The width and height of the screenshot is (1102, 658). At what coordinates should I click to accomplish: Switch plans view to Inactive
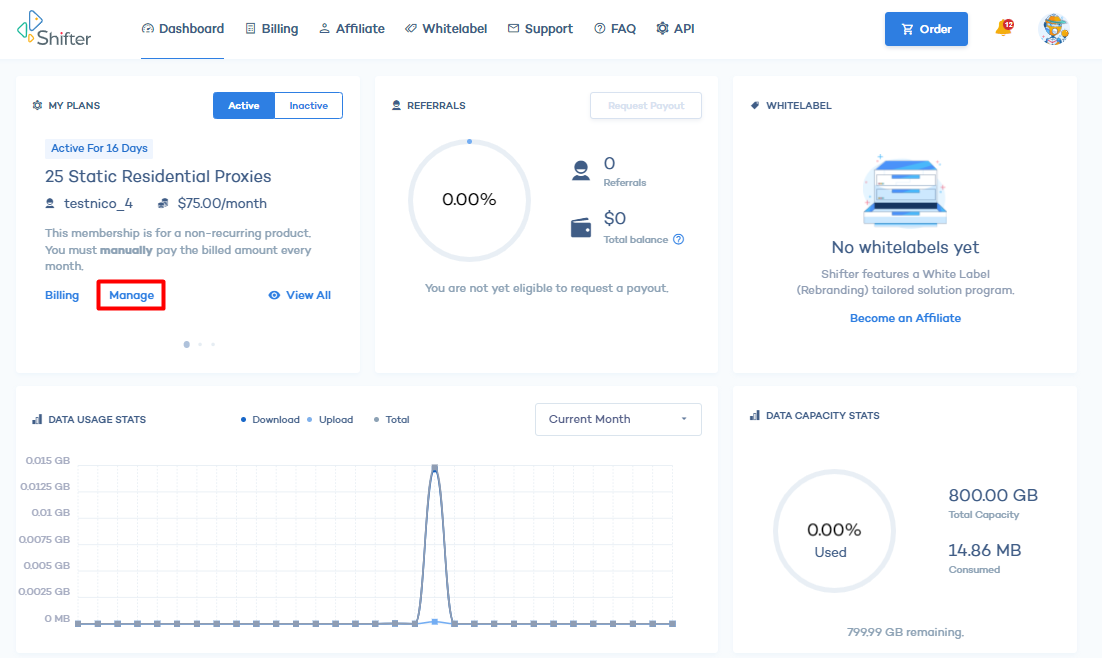(x=309, y=105)
